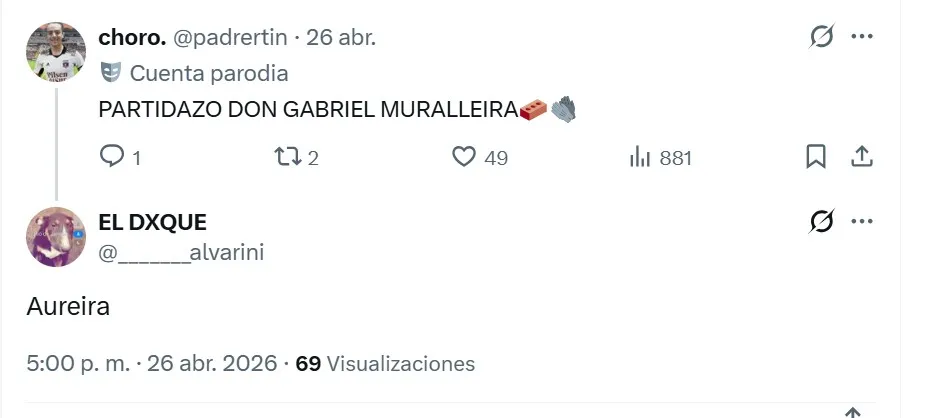
Task: Open EL DXQUE's profile avatar
Action: 56,237
